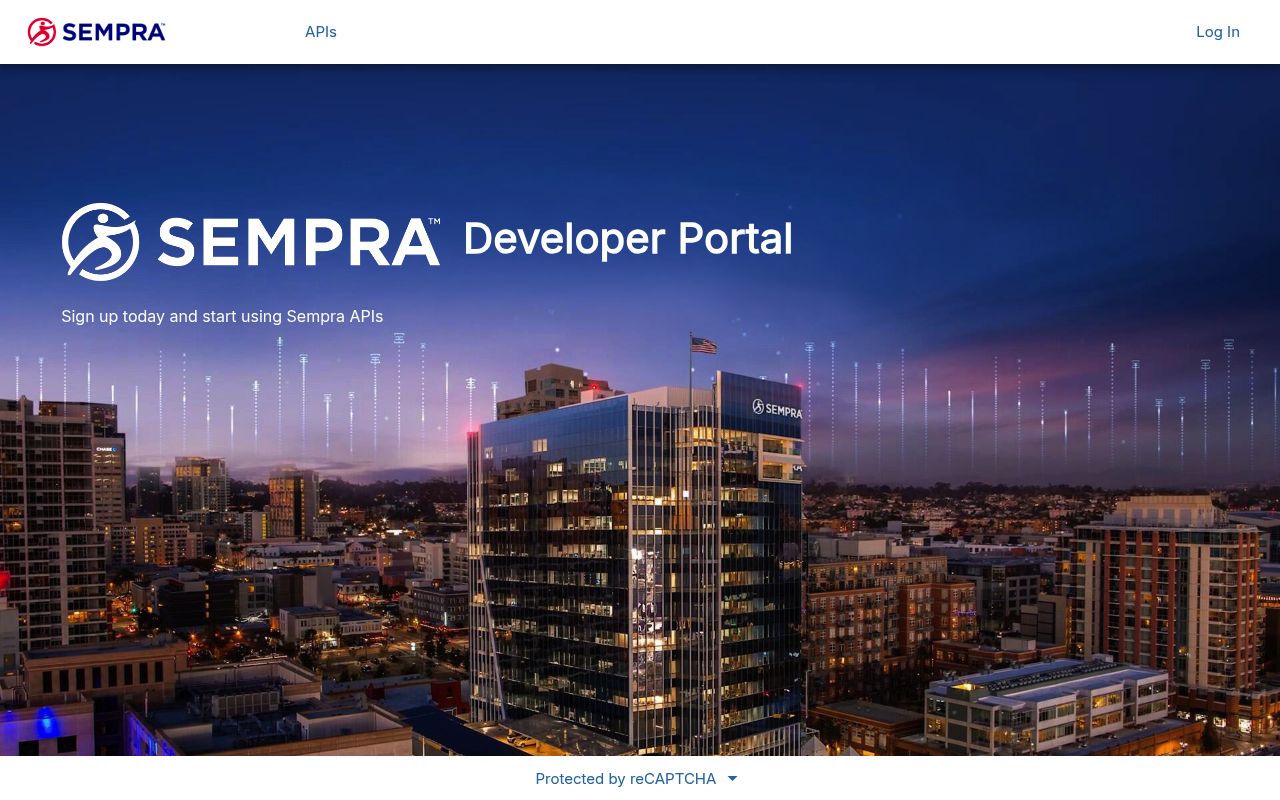Open the APIs menu item
The width and height of the screenshot is (1280, 800).
[x=321, y=32]
